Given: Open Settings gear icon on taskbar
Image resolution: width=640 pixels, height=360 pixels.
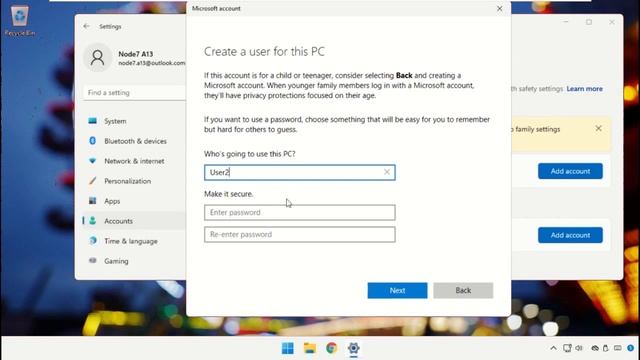Looking at the screenshot, I should coord(353,348).
